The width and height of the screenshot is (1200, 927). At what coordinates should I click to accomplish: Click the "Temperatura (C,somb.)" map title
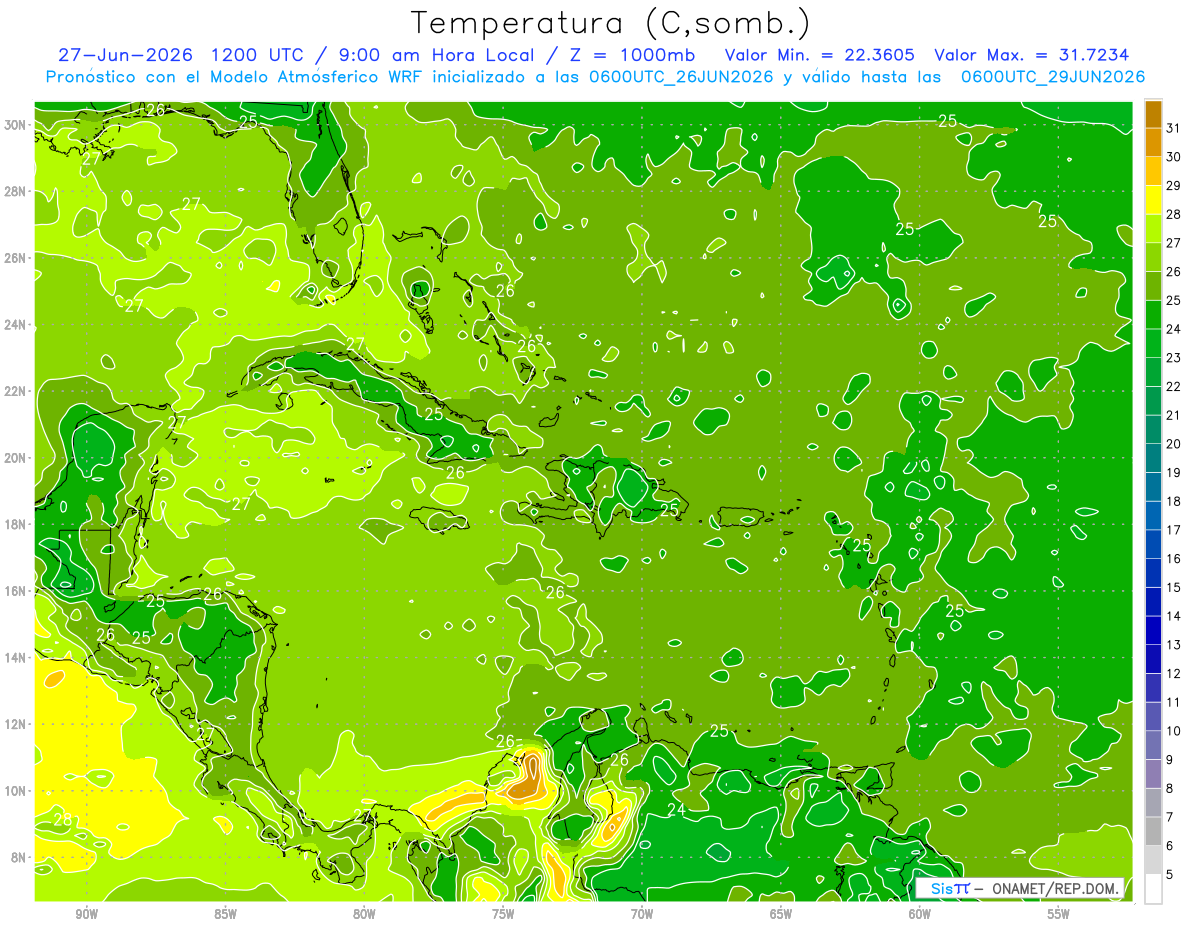[610, 23]
